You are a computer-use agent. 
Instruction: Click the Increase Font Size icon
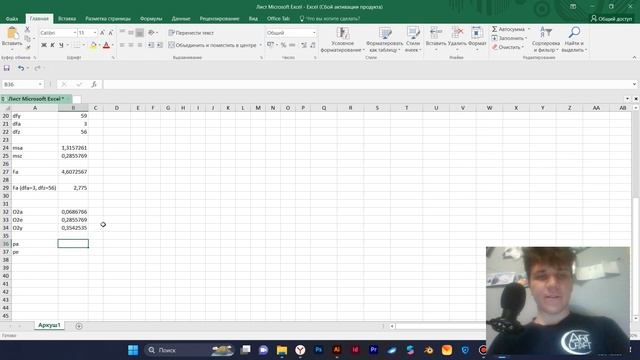click(102, 33)
